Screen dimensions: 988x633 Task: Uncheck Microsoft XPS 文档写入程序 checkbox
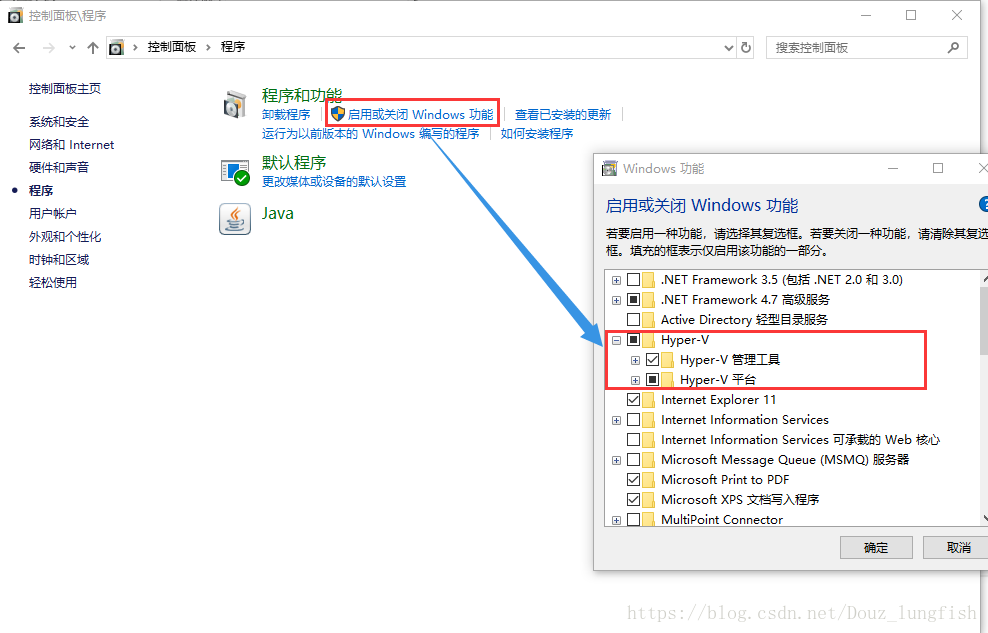(x=633, y=499)
